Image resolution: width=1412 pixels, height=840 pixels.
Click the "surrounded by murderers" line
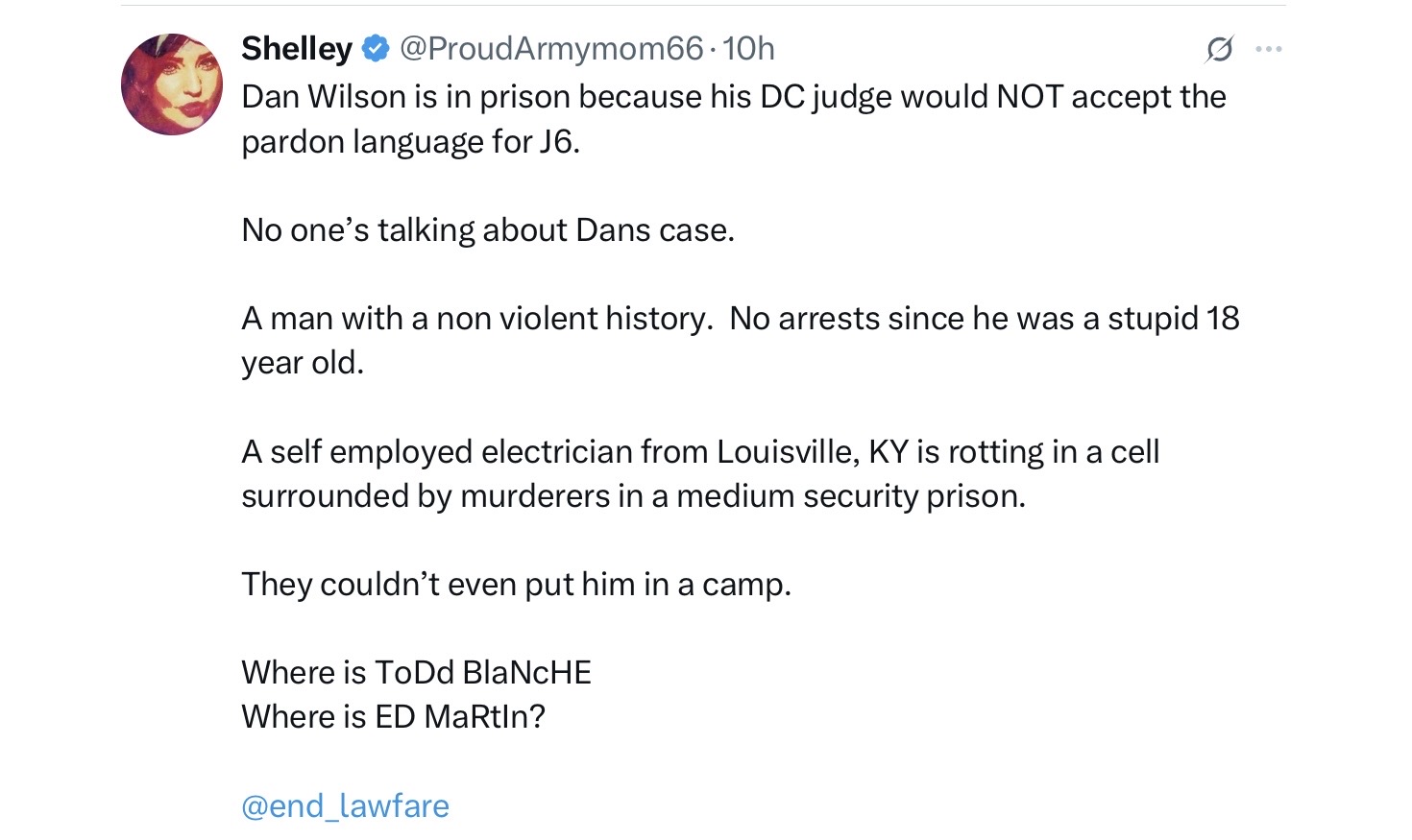pos(633,496)
